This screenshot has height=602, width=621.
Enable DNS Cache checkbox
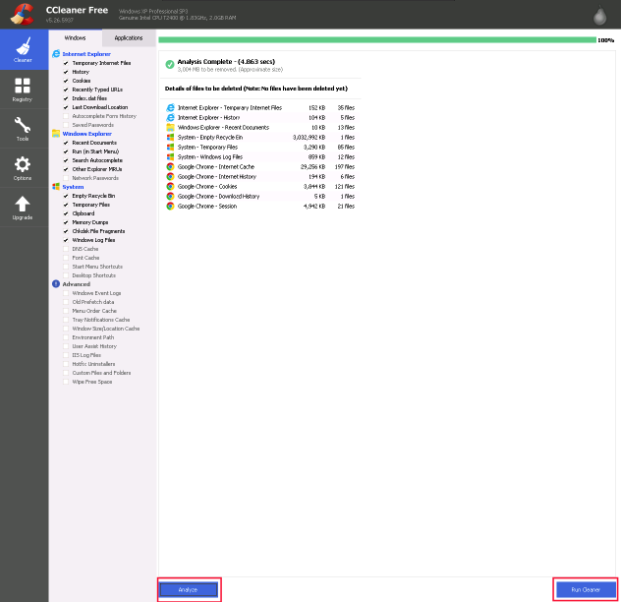(66, 249)
